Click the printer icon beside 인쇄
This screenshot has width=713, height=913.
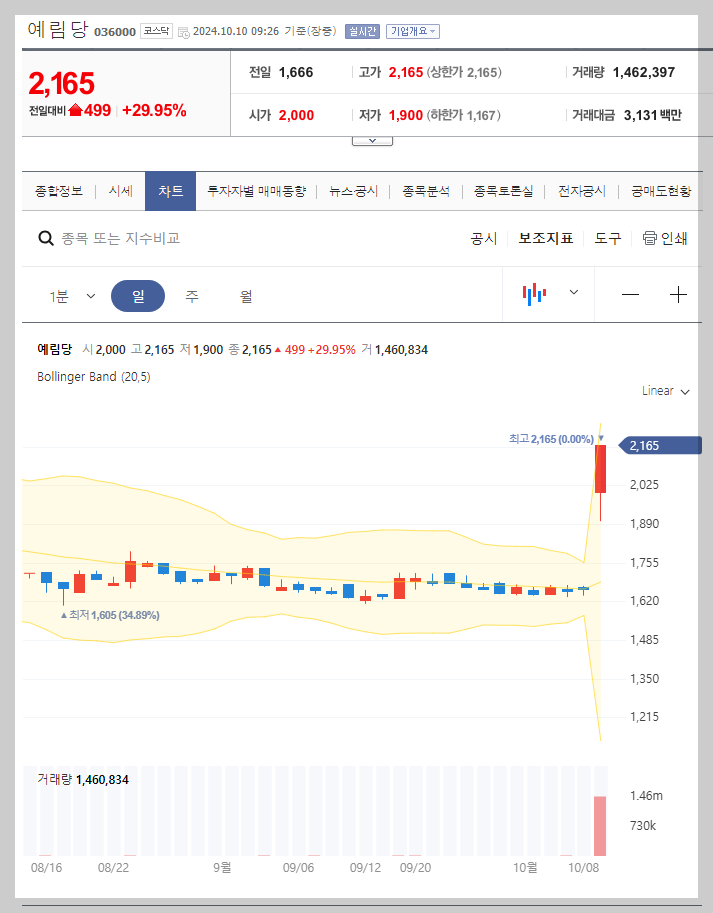[648, 238]
